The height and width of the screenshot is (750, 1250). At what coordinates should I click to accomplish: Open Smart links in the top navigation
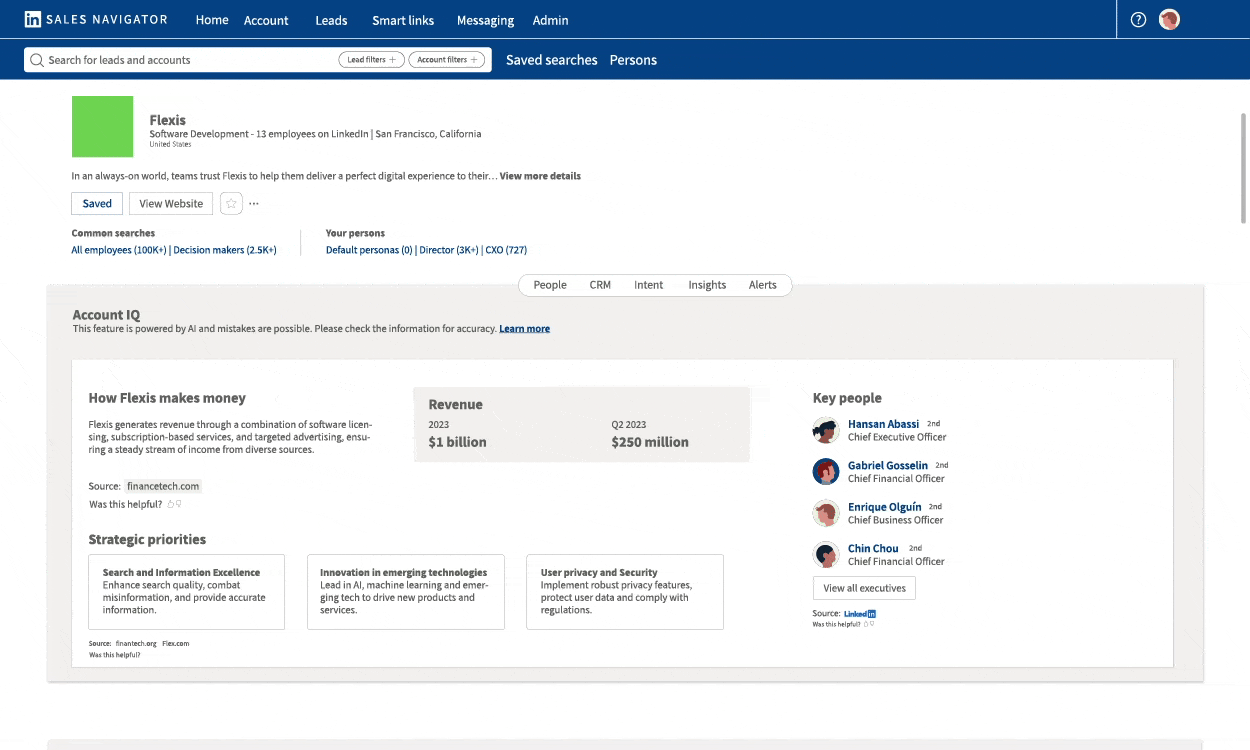click(403, 20)
